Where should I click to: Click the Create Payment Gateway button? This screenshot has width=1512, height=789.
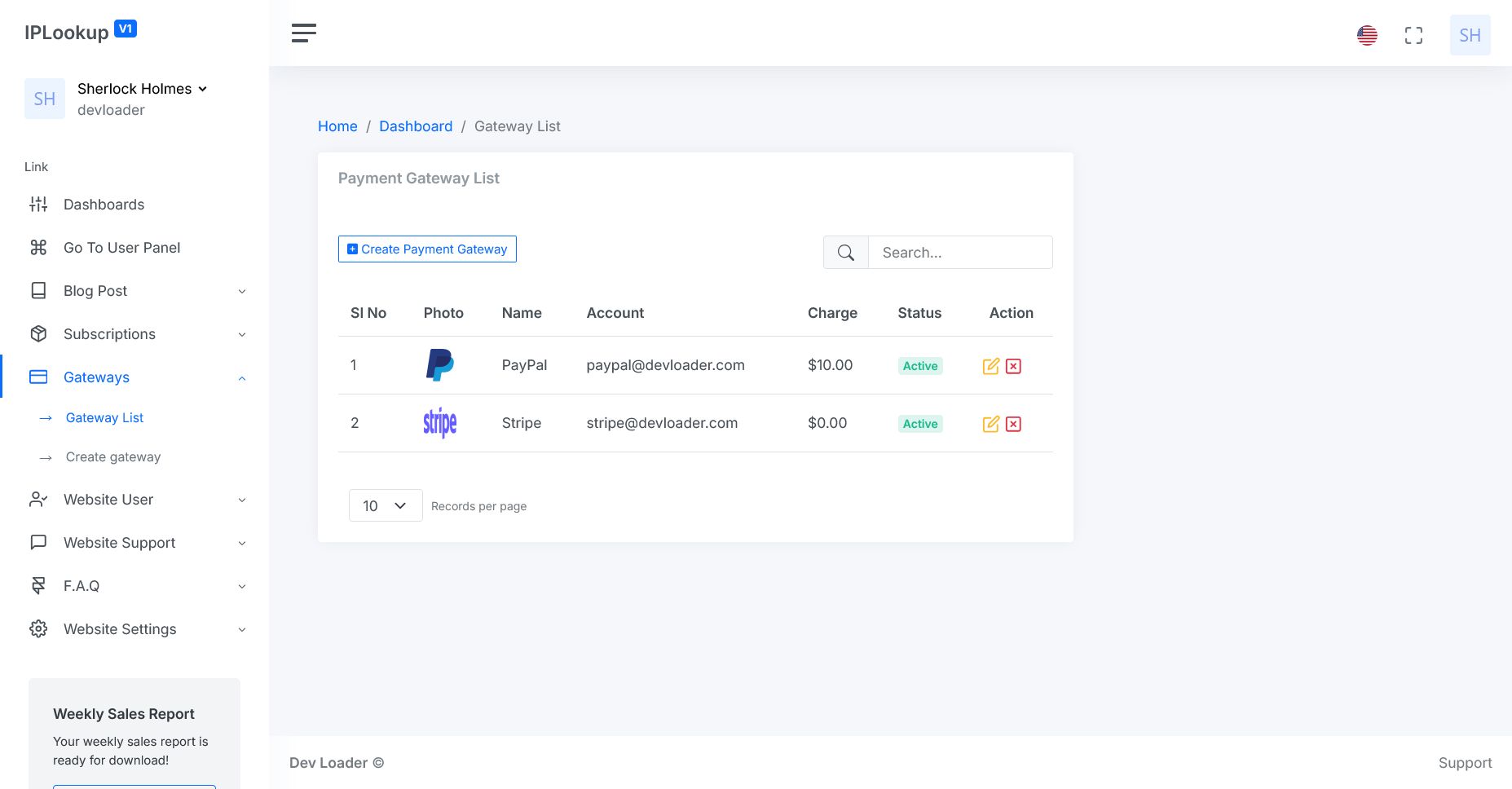click(427, 249)
